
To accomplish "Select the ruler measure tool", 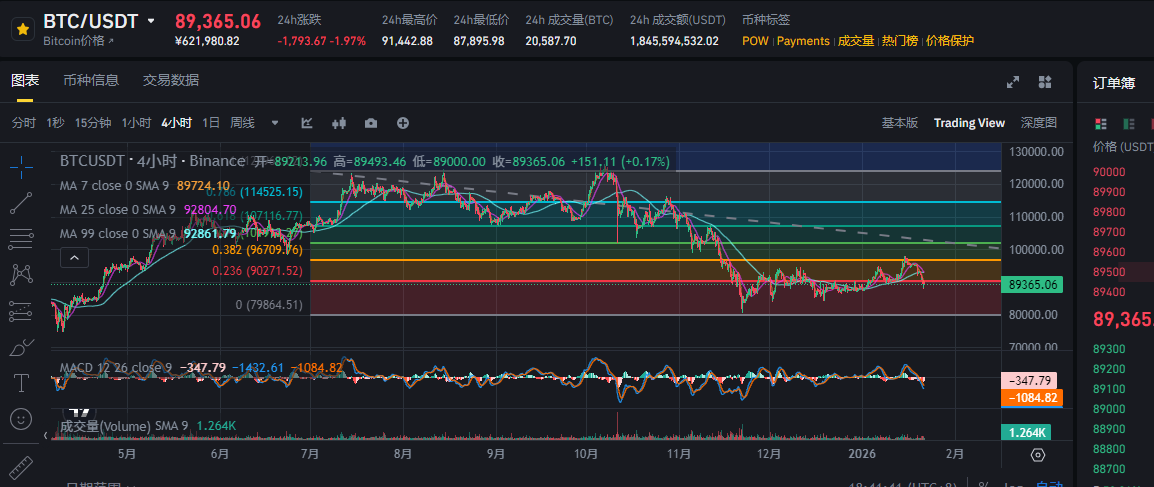I will point(21,466).
